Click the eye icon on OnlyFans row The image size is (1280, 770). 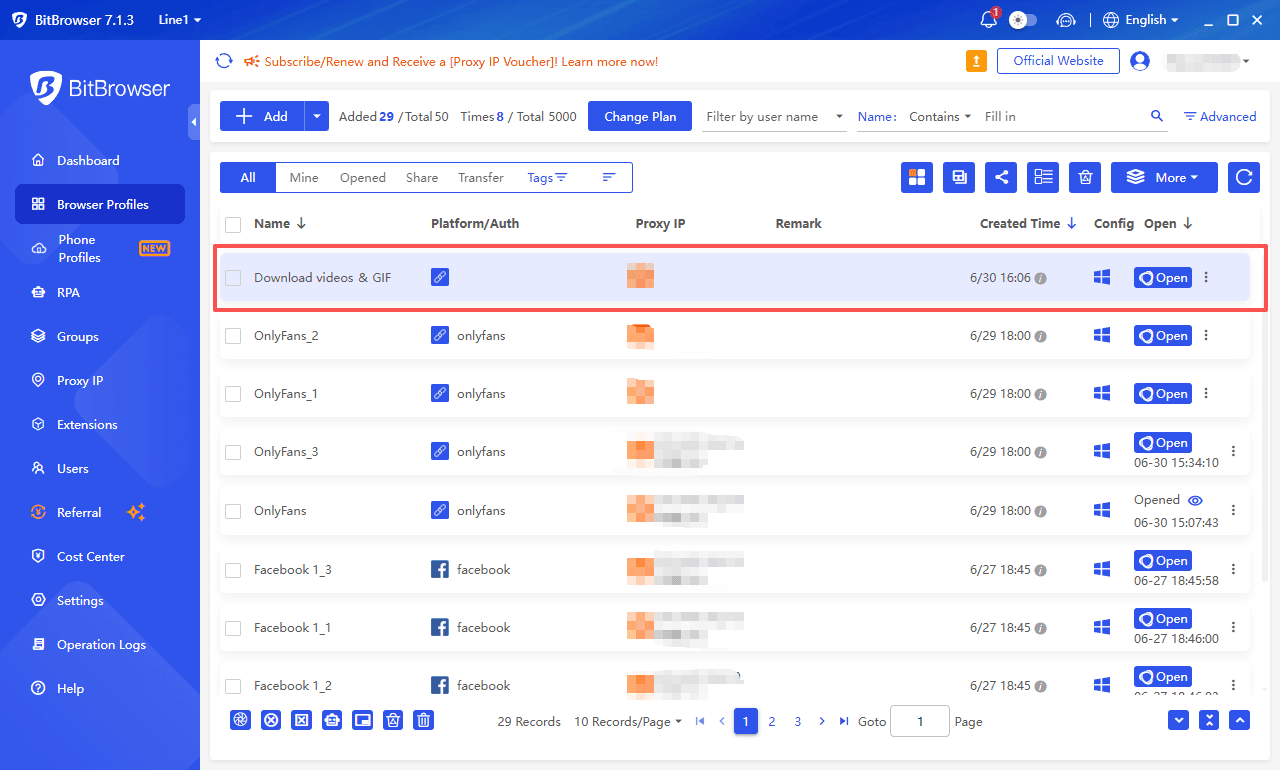[x=1195, y=500]
